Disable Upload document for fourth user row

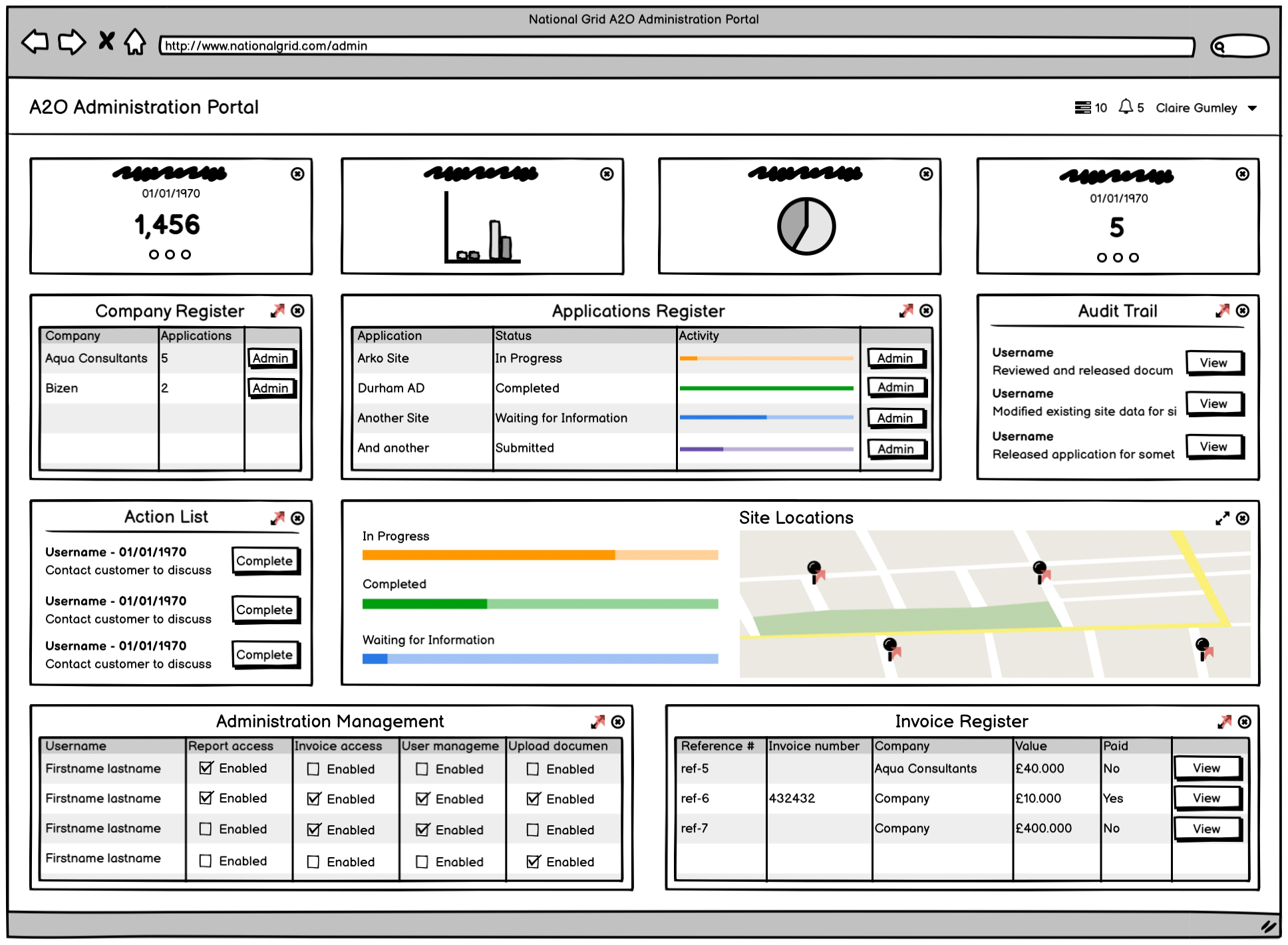click(x=533, y=862)
